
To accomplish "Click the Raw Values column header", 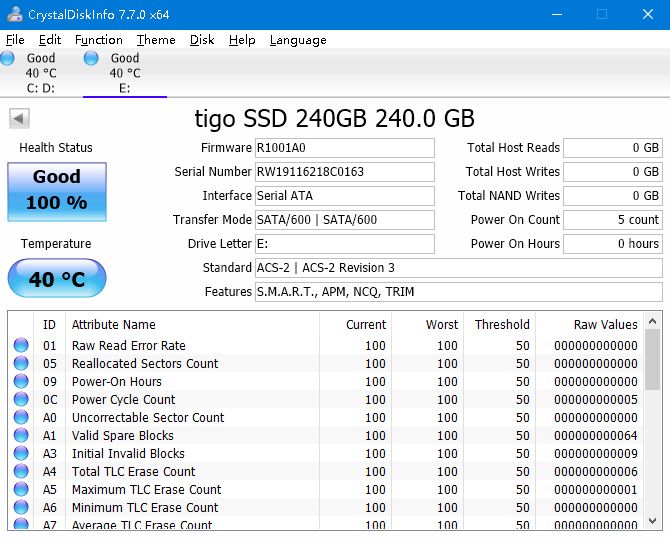I will coord(589,325).
